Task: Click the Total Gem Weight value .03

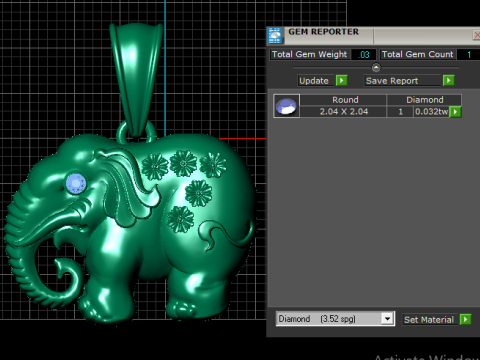Action: click(x=364, y=54)
